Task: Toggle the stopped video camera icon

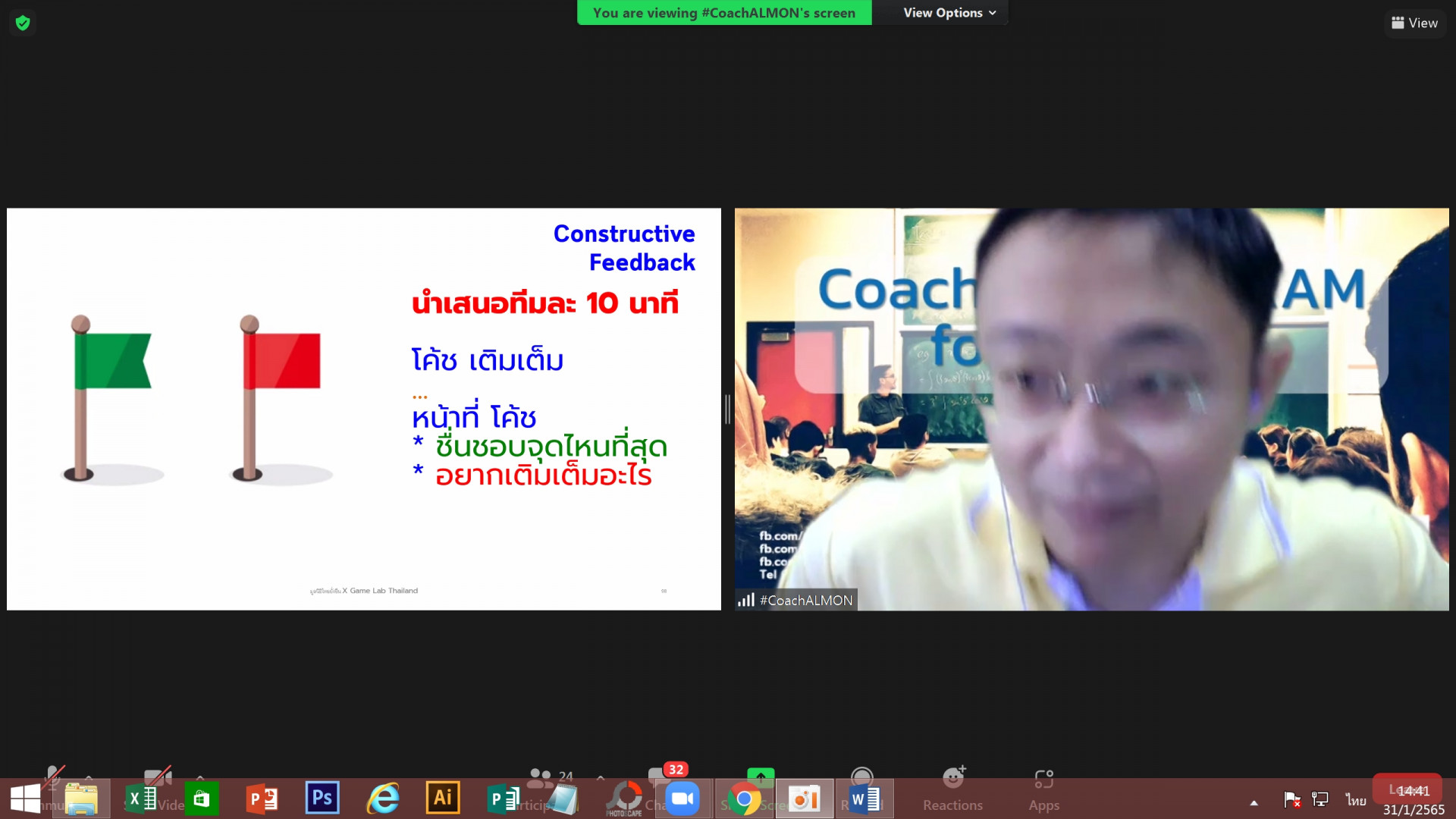Action: [157, 776]
